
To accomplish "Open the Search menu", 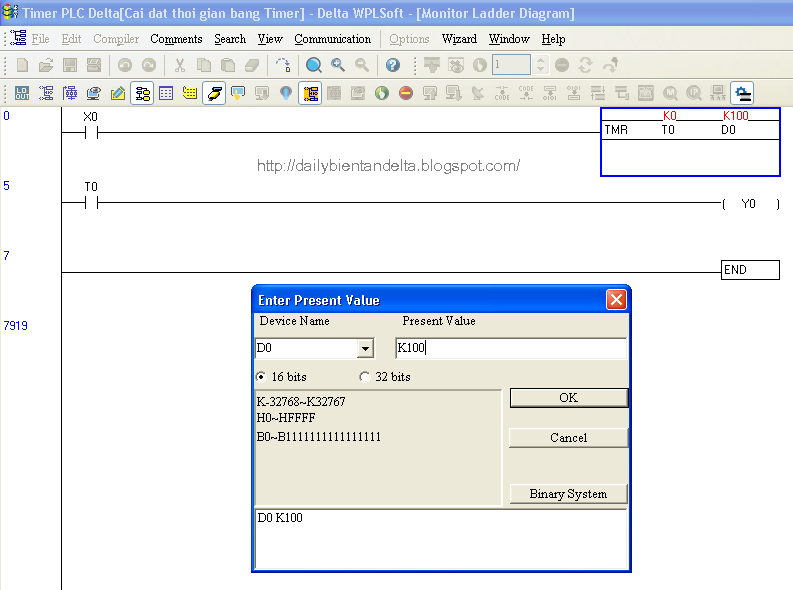I will [x=230, y=39].
